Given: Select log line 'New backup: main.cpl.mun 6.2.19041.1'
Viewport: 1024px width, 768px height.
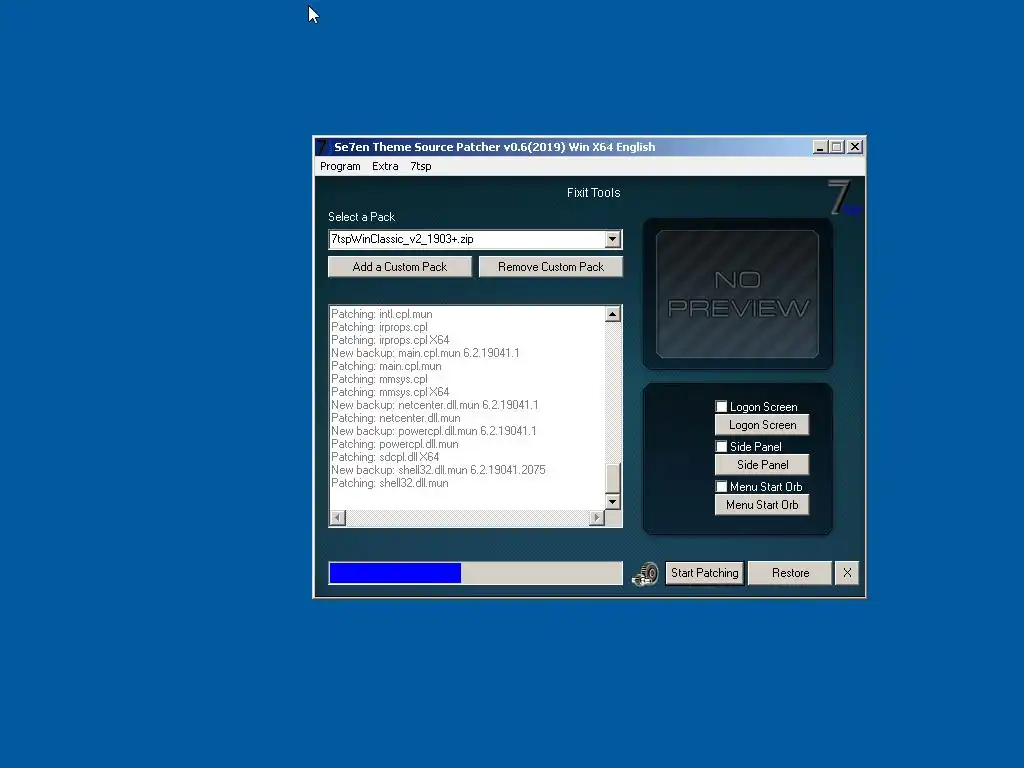Looking at the screenshot, I should coord(425,353).
